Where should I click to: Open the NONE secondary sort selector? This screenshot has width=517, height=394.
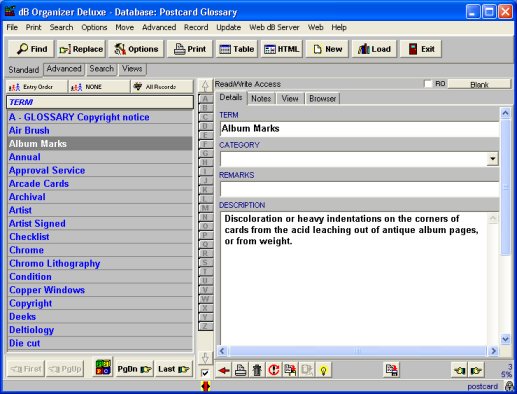click(99, 87)
